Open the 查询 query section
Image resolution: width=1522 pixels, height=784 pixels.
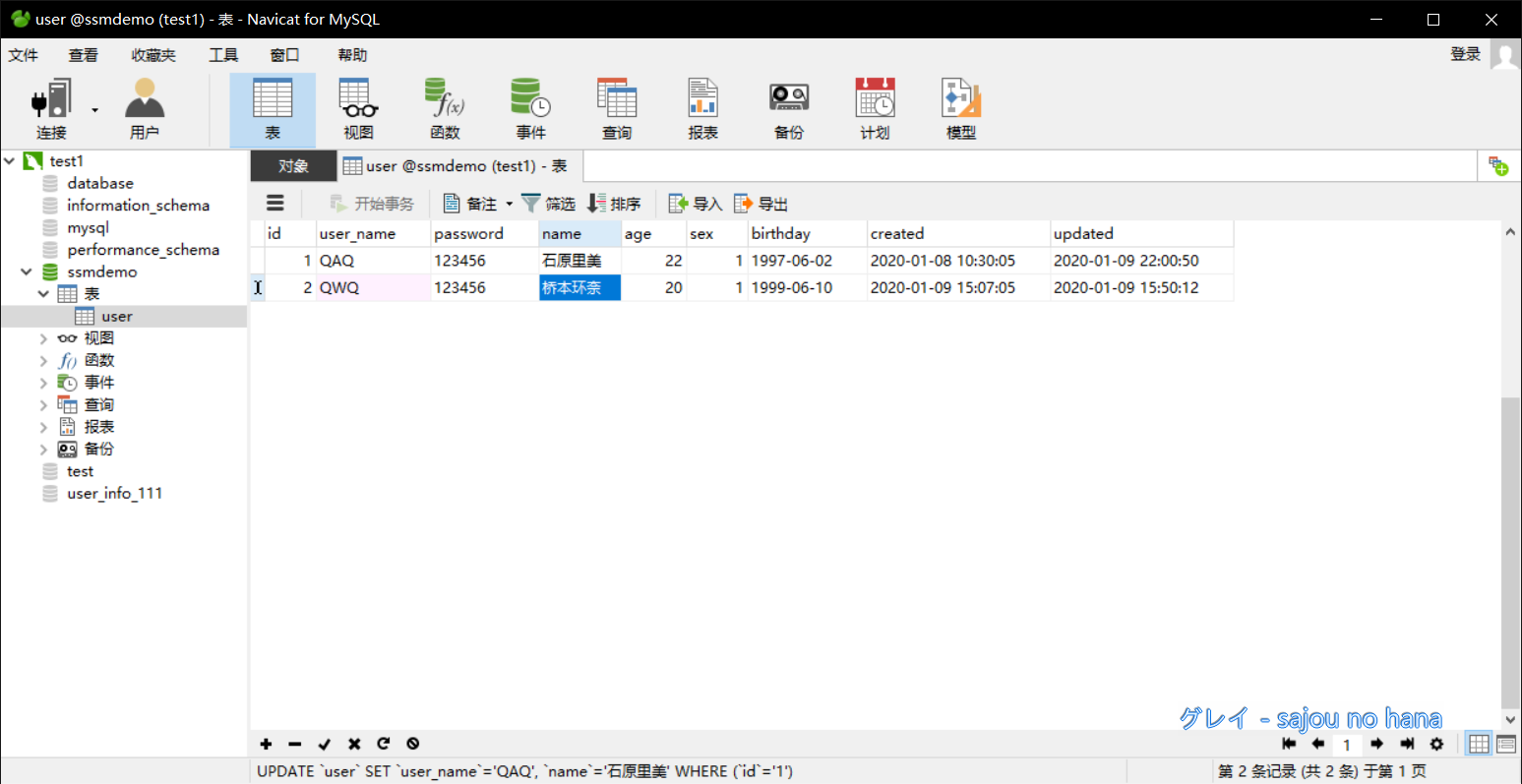point(617,109)
